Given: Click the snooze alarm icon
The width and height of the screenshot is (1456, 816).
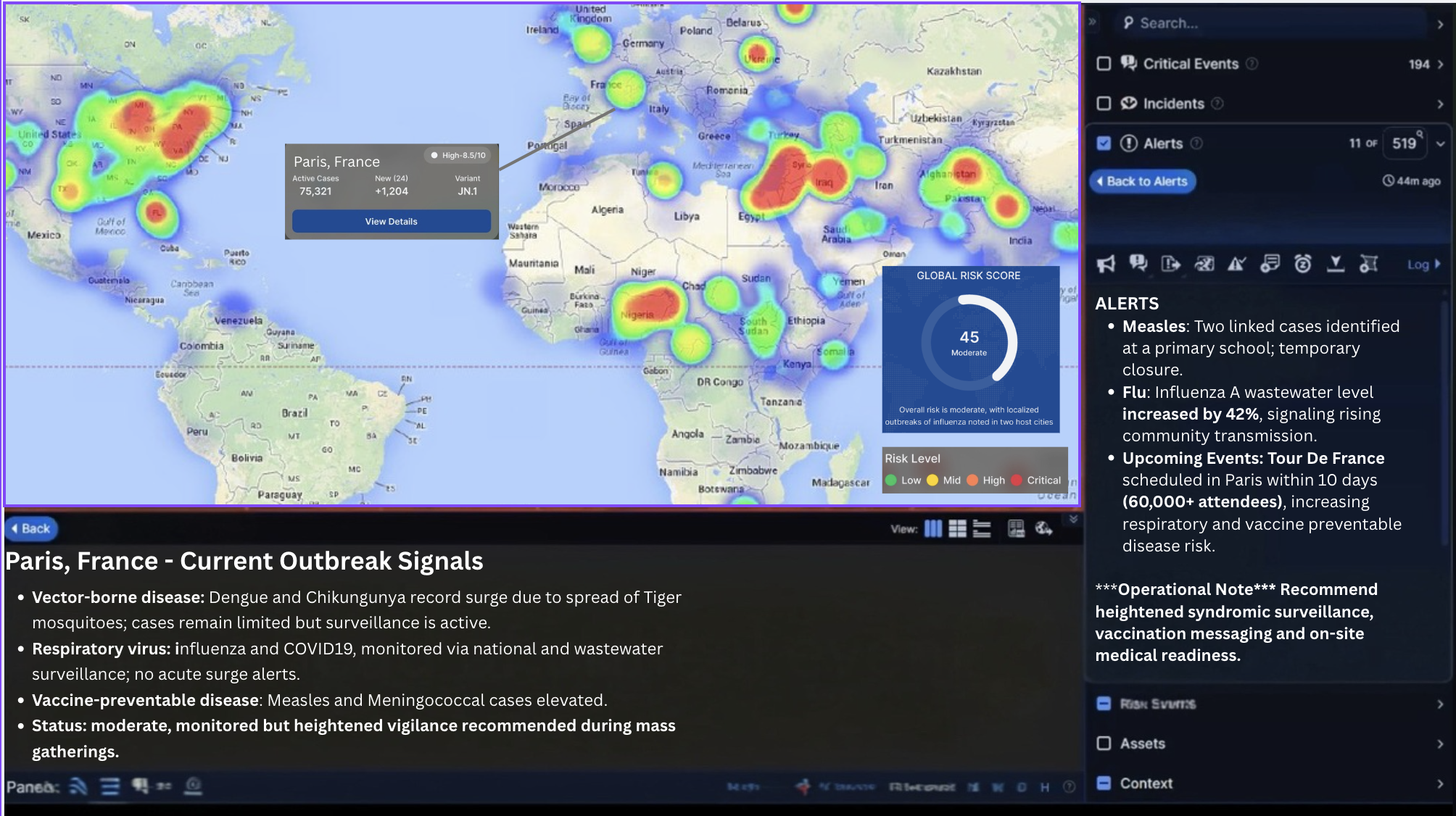Looking at the screenshot, I should tap(1302, 264).
